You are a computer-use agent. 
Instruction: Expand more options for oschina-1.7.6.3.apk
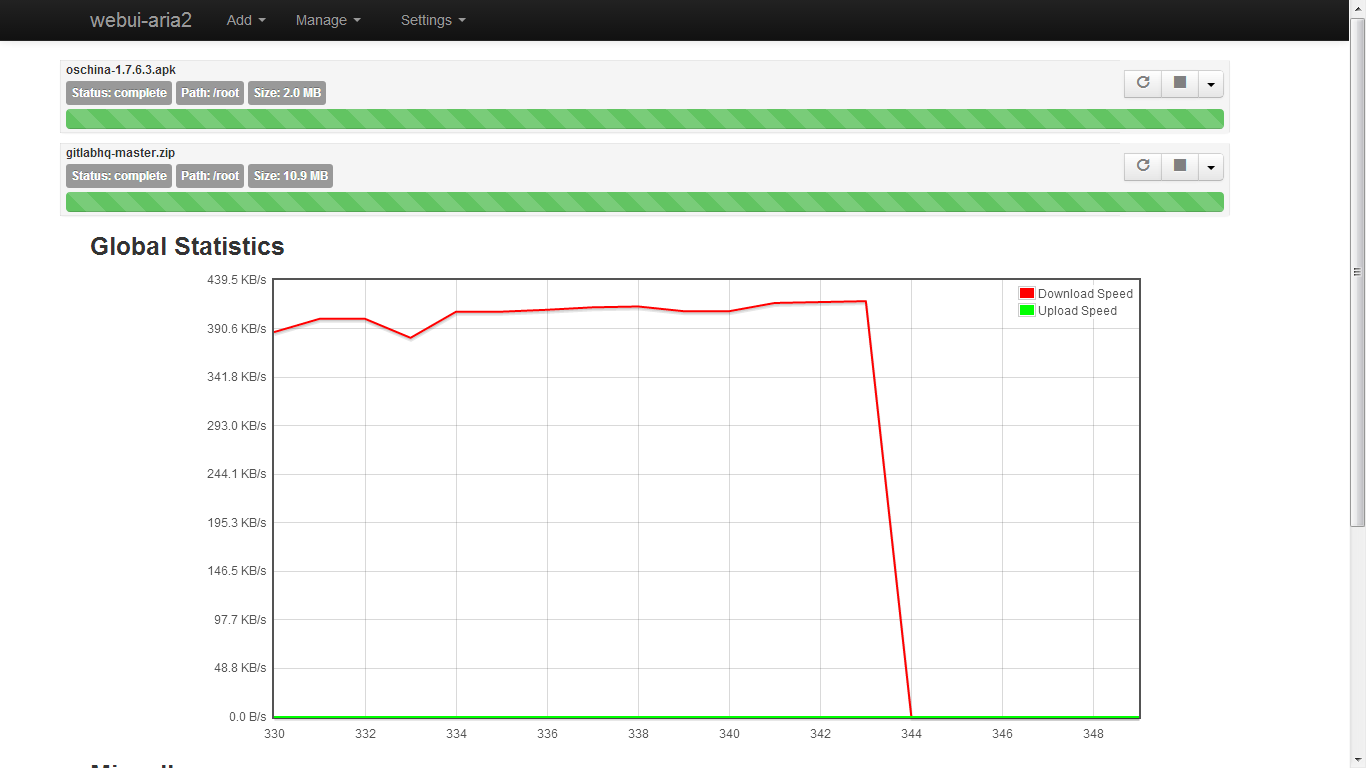click(1211, 84)
